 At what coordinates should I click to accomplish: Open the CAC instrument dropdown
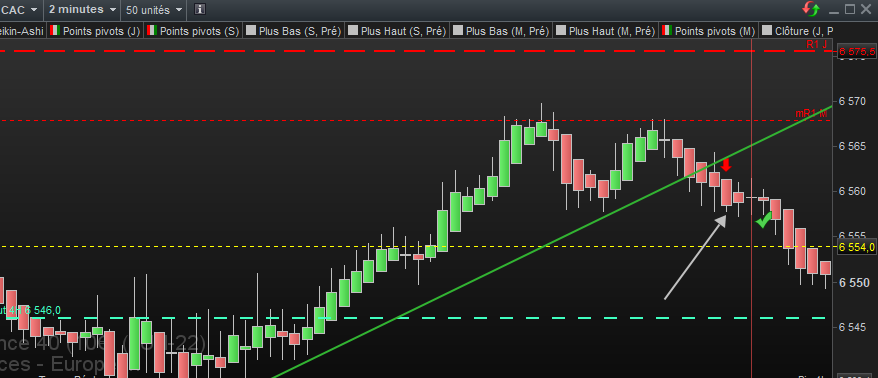pyautogui.click(x=20, y=10)
